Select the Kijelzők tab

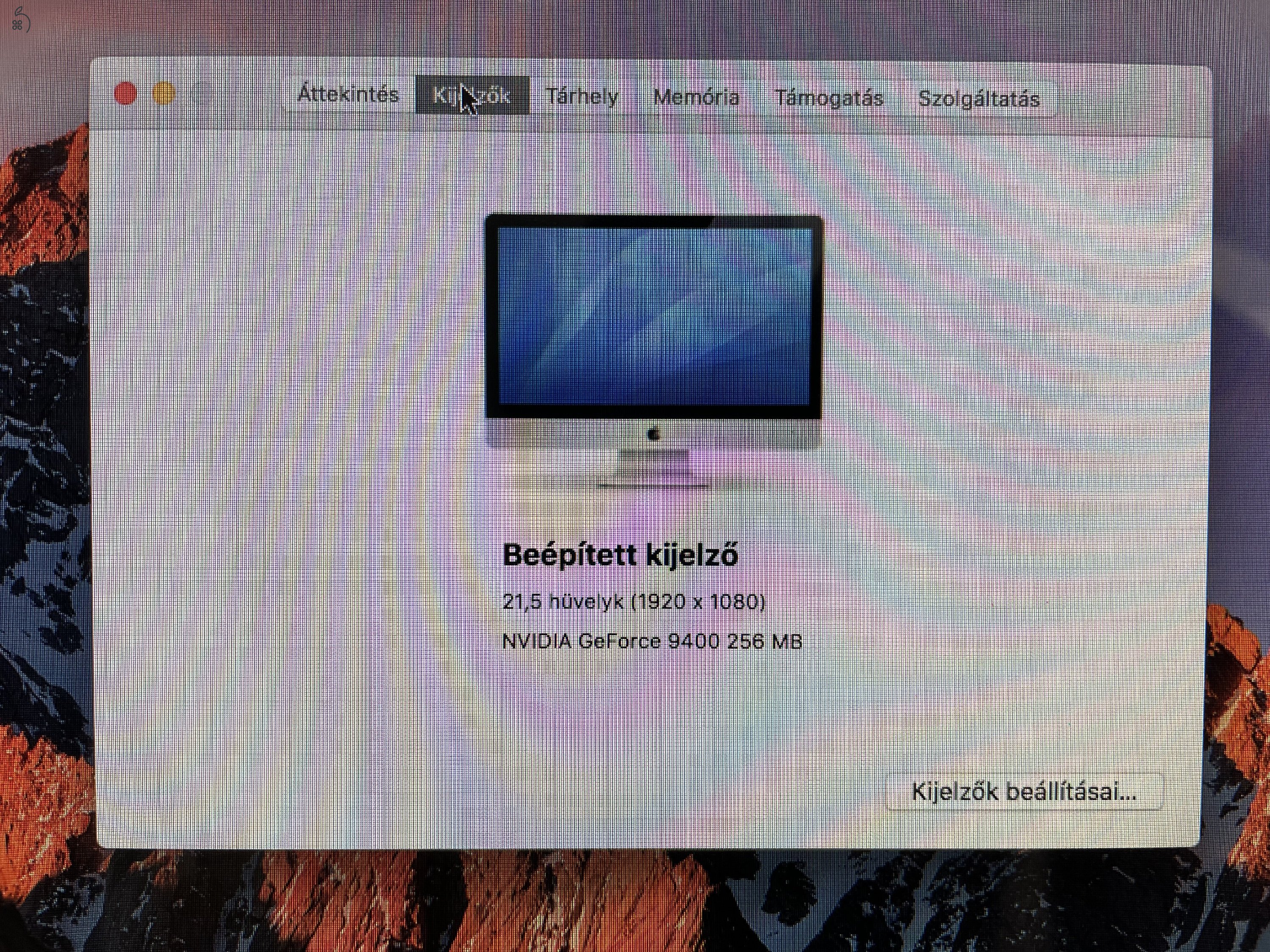coord(472,95)
